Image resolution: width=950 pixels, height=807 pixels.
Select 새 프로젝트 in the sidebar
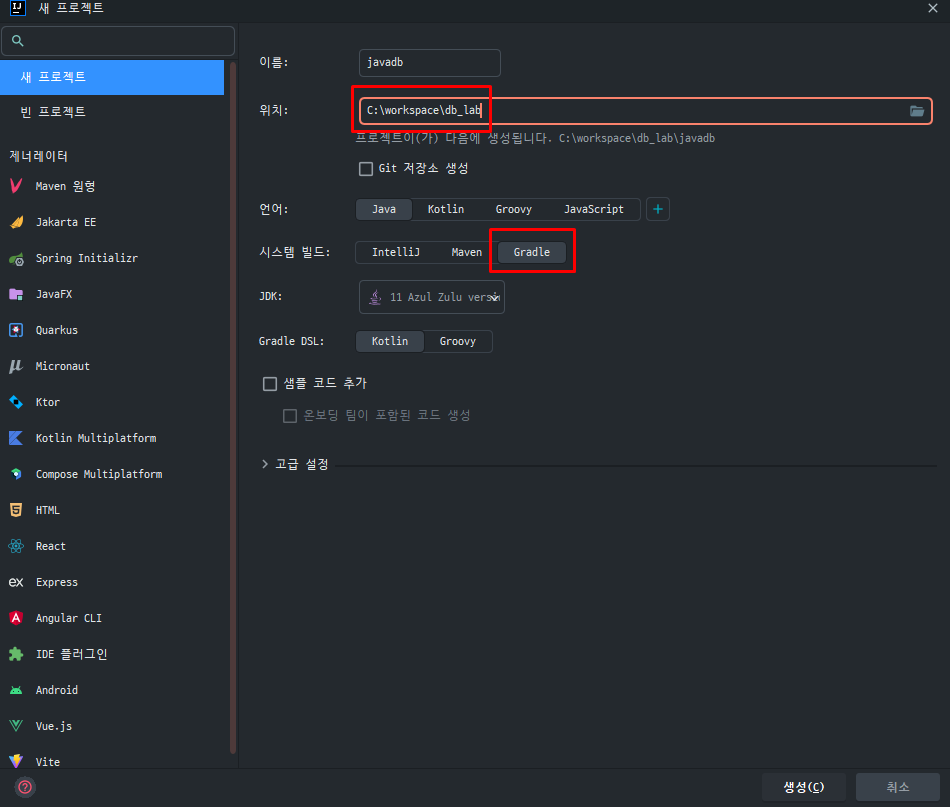[x=112, y=77]
